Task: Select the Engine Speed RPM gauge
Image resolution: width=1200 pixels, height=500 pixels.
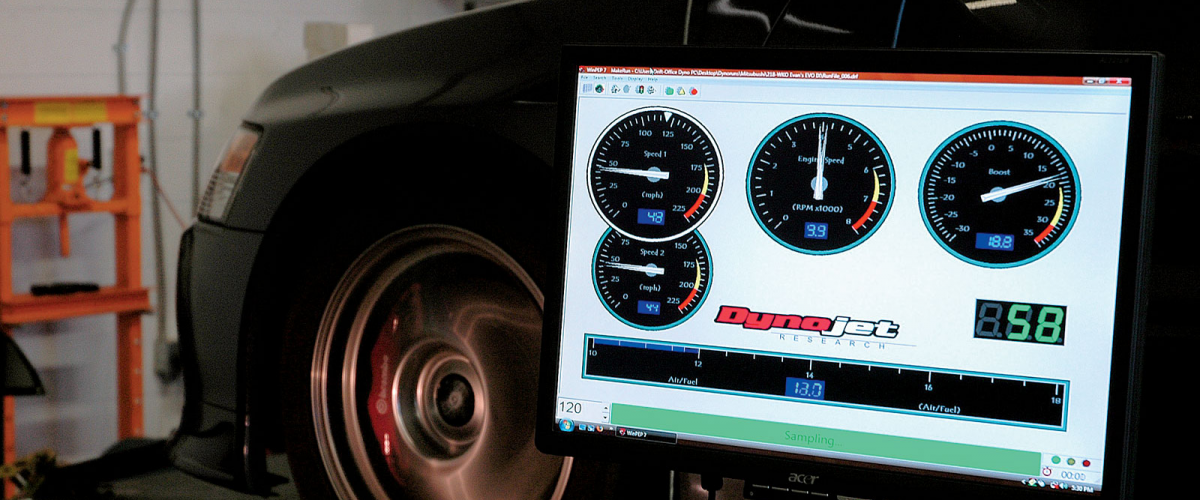Action: (820, 183)
